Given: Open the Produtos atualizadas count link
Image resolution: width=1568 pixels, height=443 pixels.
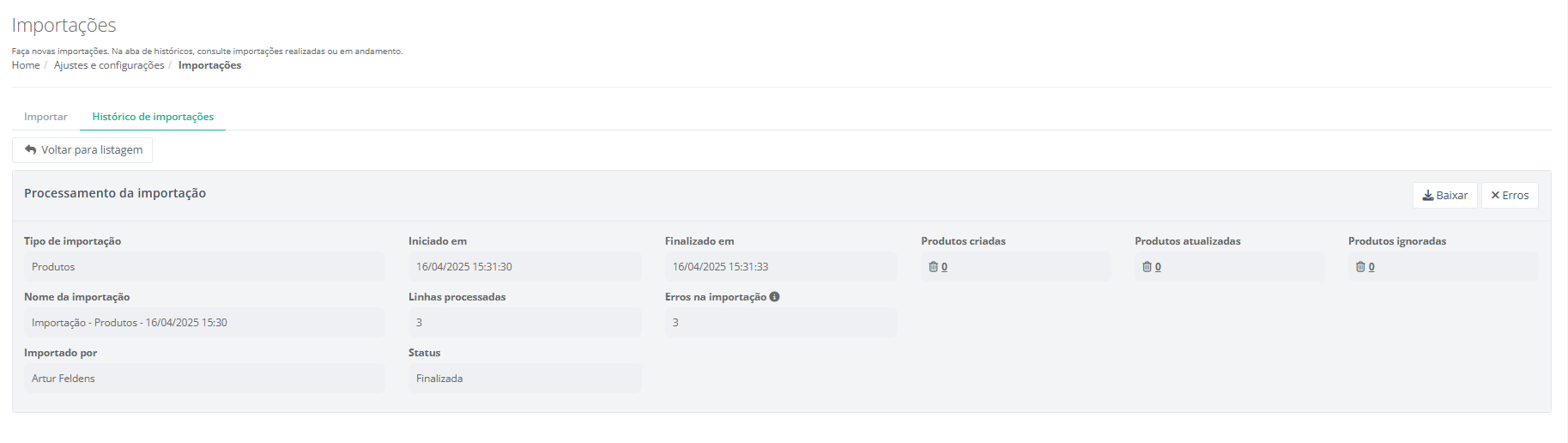Looking at the screenshot, I should point(1158,267).
